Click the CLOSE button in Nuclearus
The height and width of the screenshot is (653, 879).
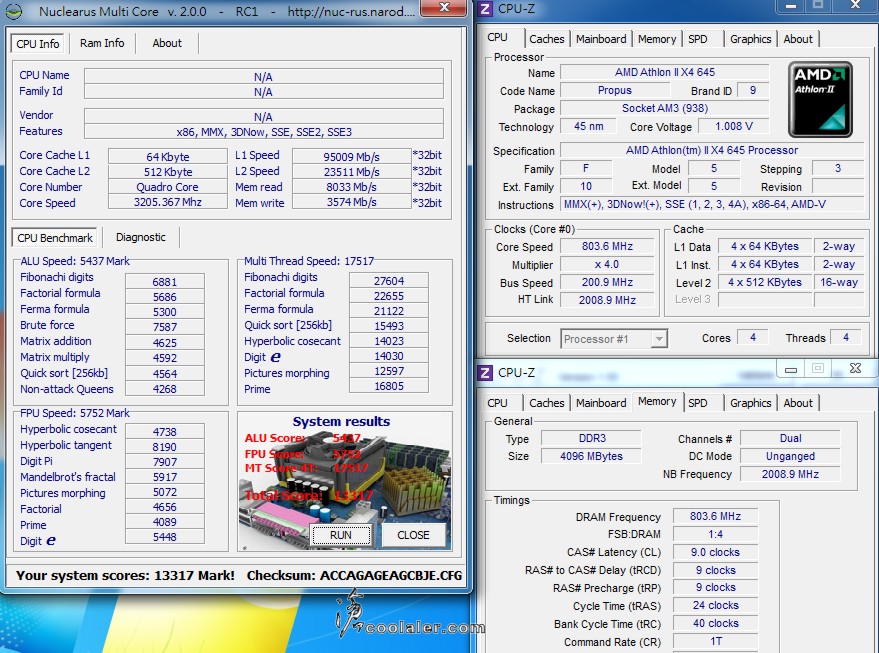pyautogui.click(x=413, y=535)
